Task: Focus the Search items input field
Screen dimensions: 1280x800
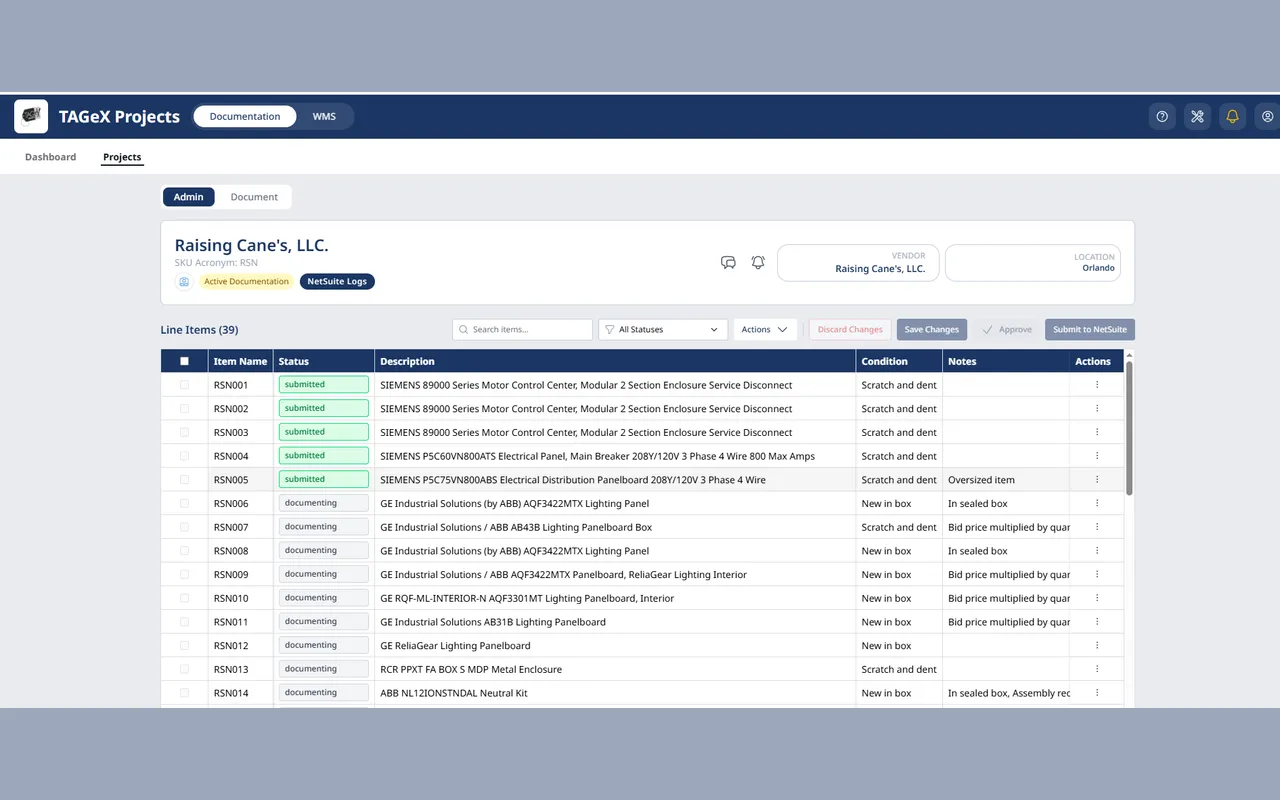Action: [x=522, y=329]
